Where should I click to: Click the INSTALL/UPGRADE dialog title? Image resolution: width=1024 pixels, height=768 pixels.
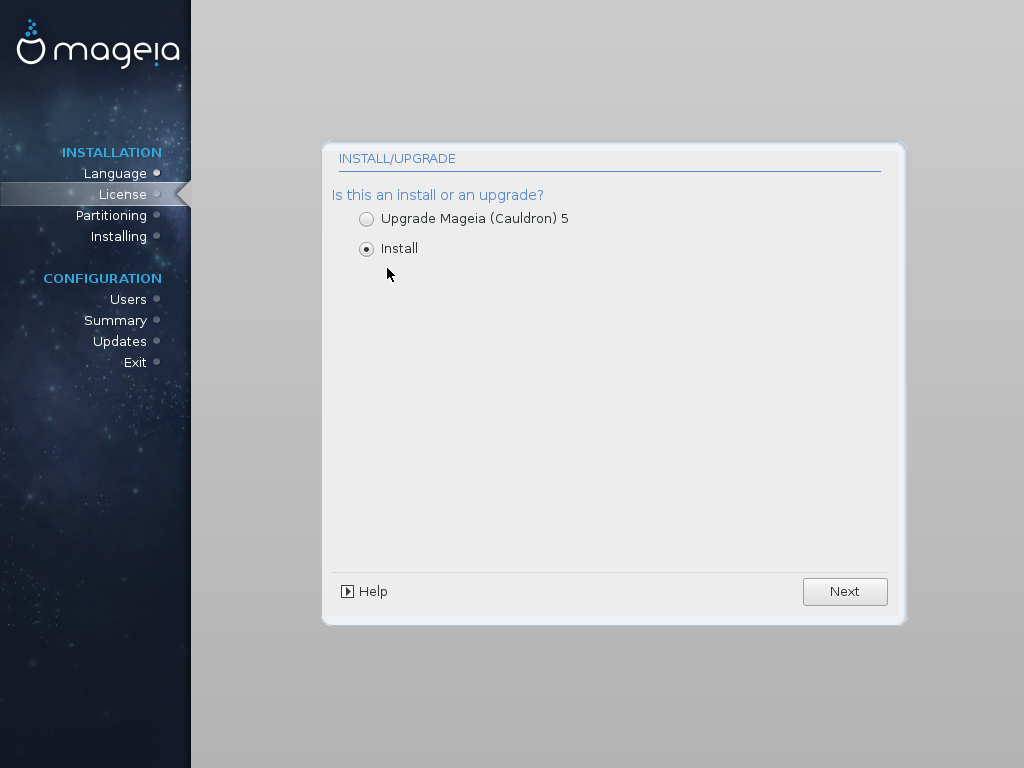(x=397, y=159)
